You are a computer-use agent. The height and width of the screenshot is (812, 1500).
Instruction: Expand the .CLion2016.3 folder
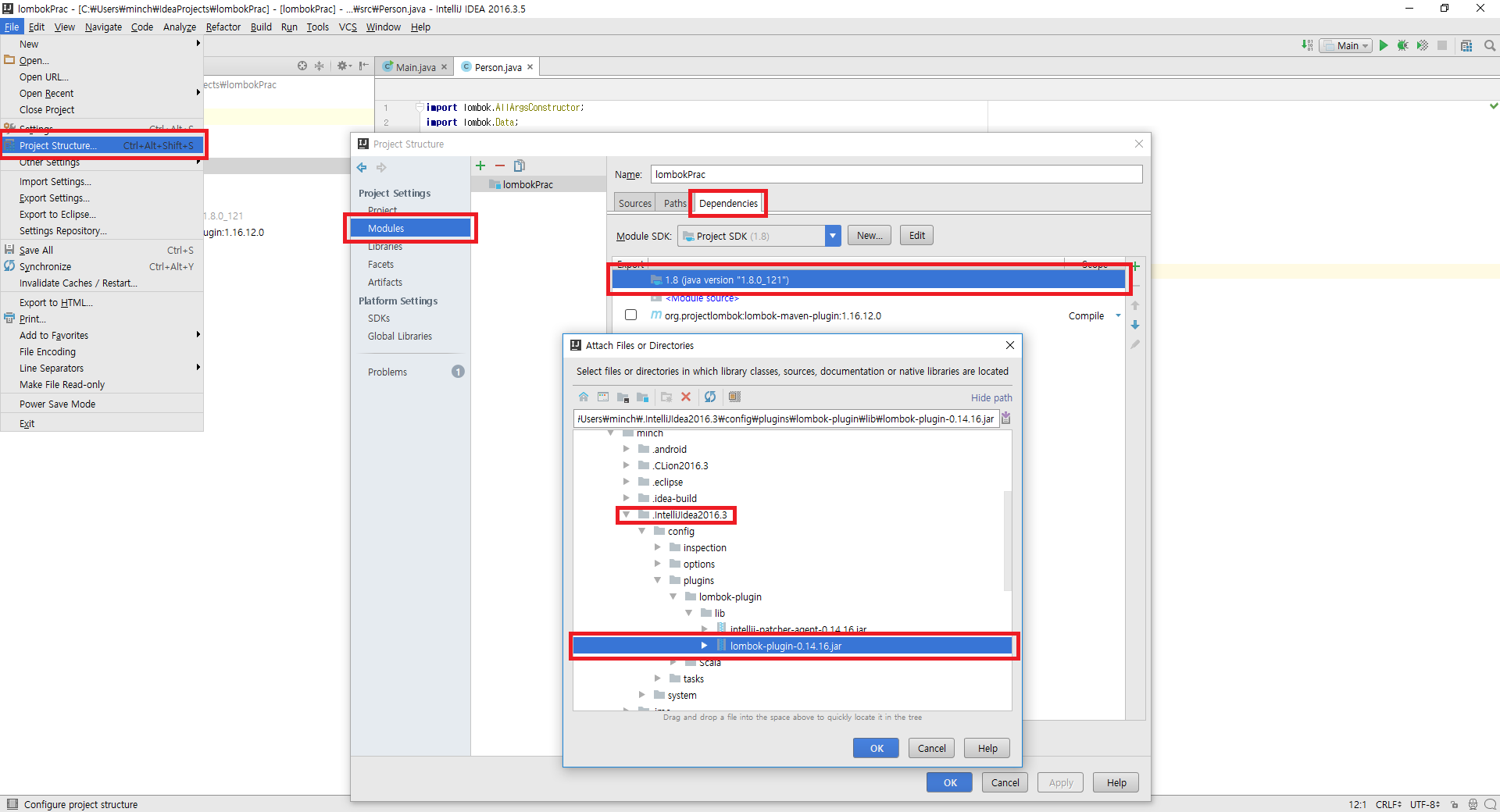pos(627,465)
